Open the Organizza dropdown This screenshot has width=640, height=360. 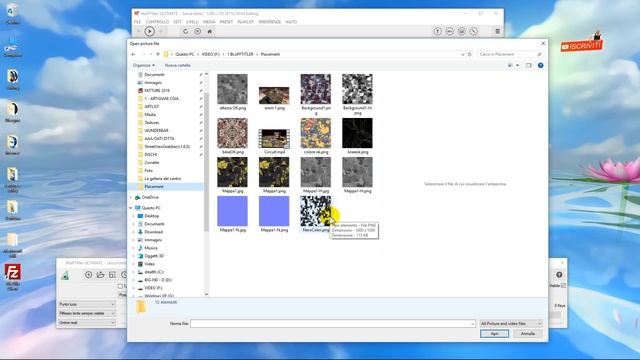(144, 65)
